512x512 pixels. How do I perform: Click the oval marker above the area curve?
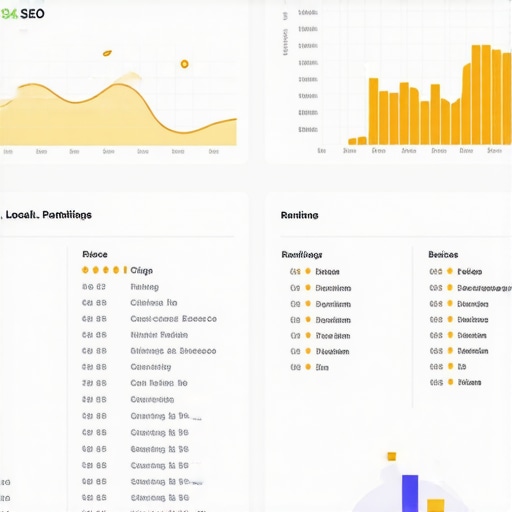[107, 53]
